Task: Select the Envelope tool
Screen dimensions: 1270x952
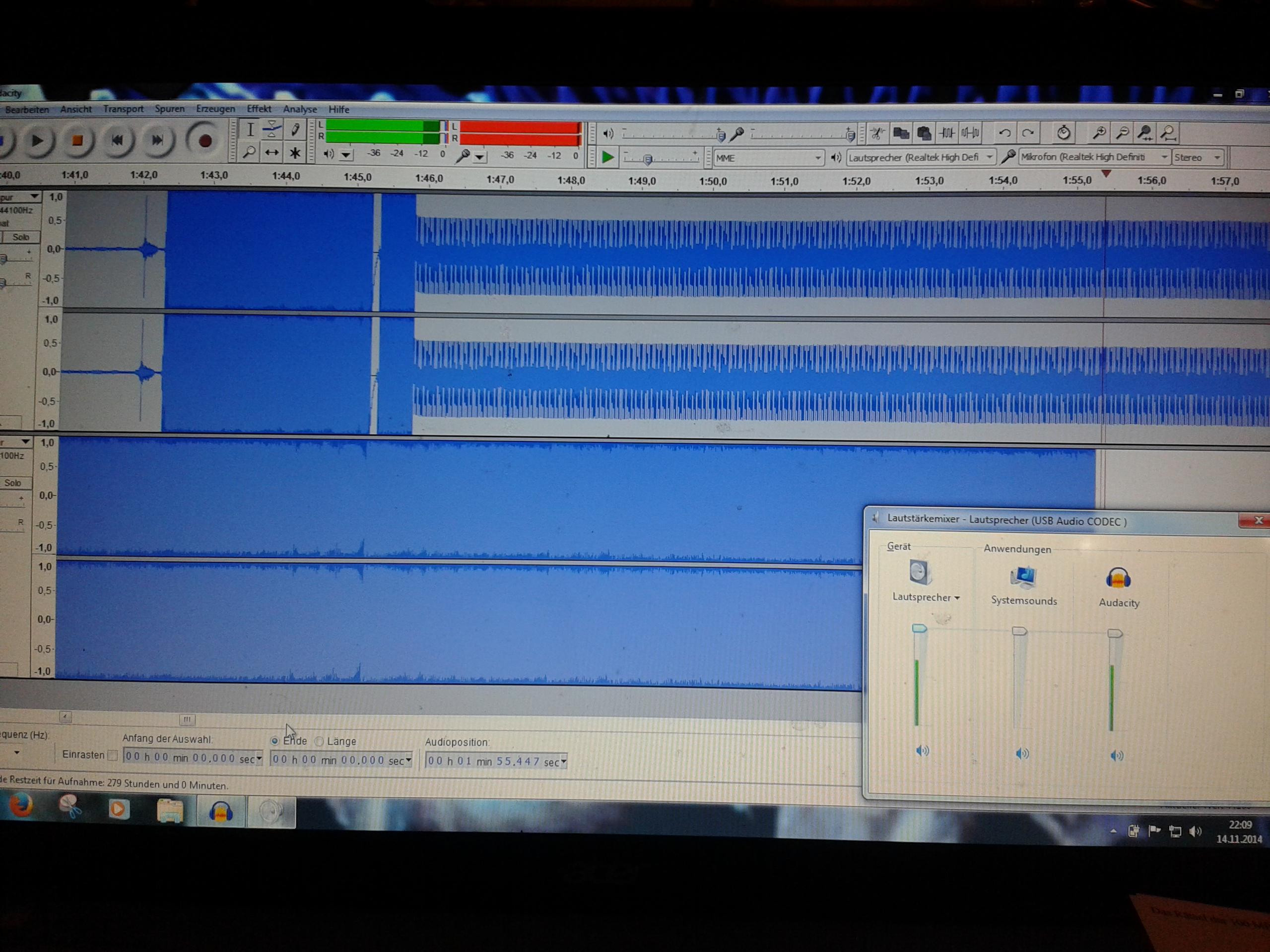Action: [271, 129]
